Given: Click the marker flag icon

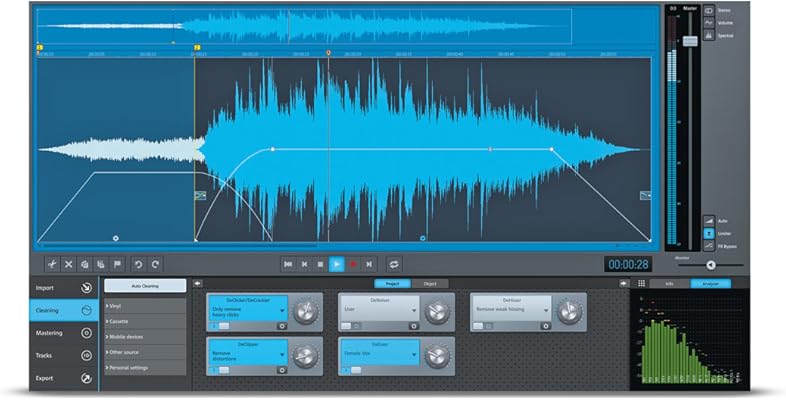Looking at the screenshot, I should point(118,264).
